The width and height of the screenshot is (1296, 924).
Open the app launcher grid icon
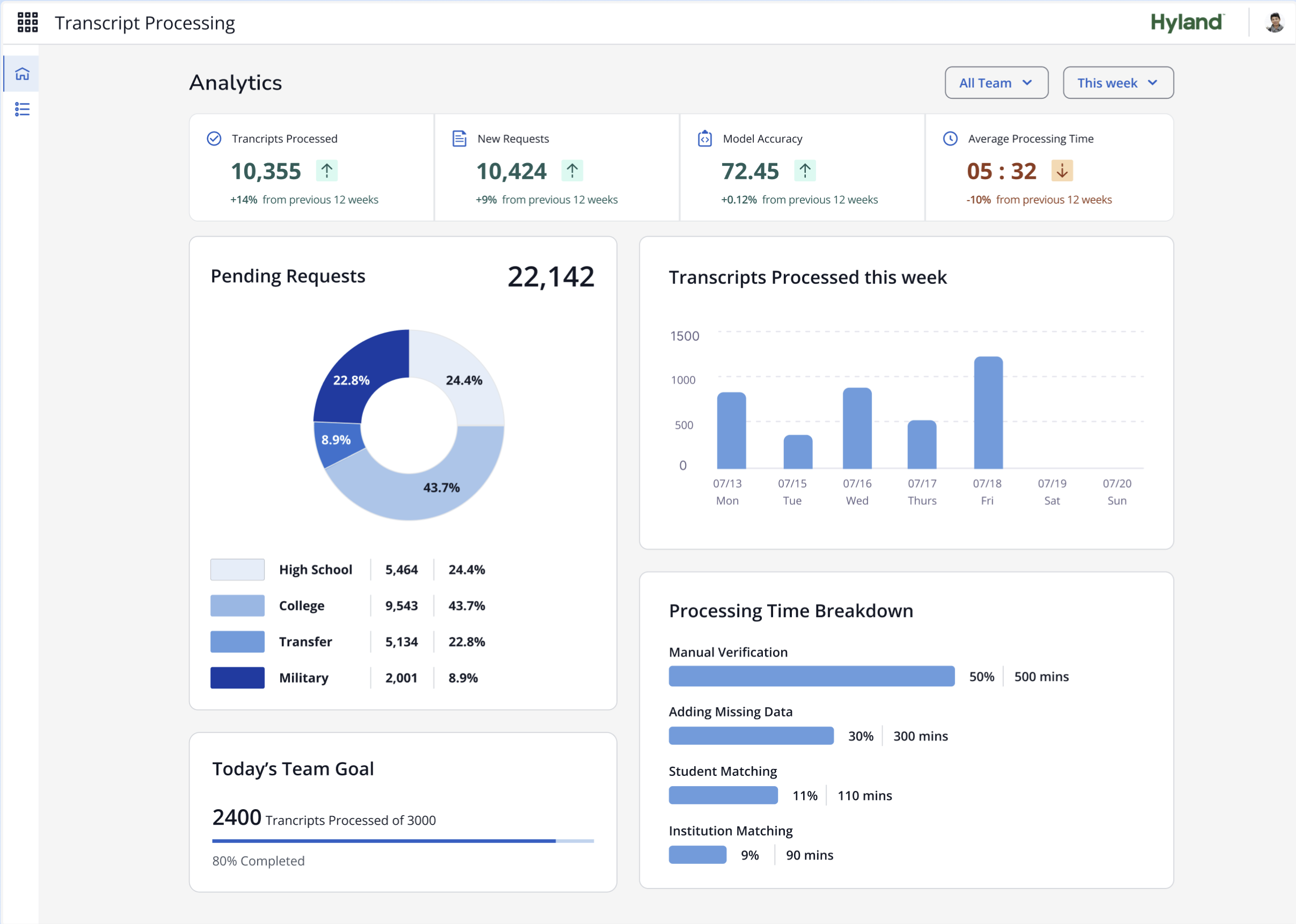tap(27, 23)
